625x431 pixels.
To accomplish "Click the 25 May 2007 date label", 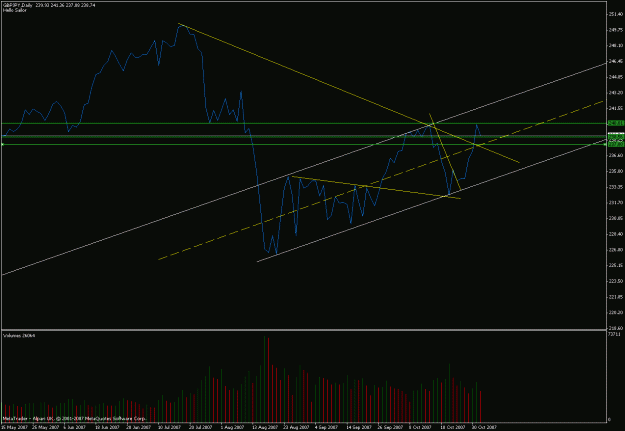I will pos(45,427).
